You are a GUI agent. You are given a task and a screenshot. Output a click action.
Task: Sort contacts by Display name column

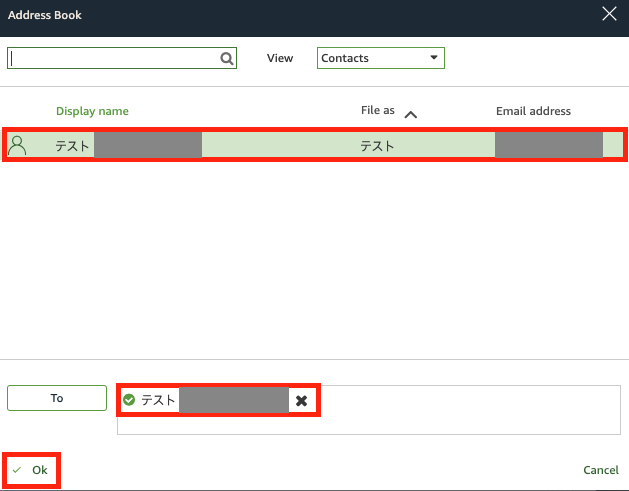pyautogui.click(x=92, y=111)
